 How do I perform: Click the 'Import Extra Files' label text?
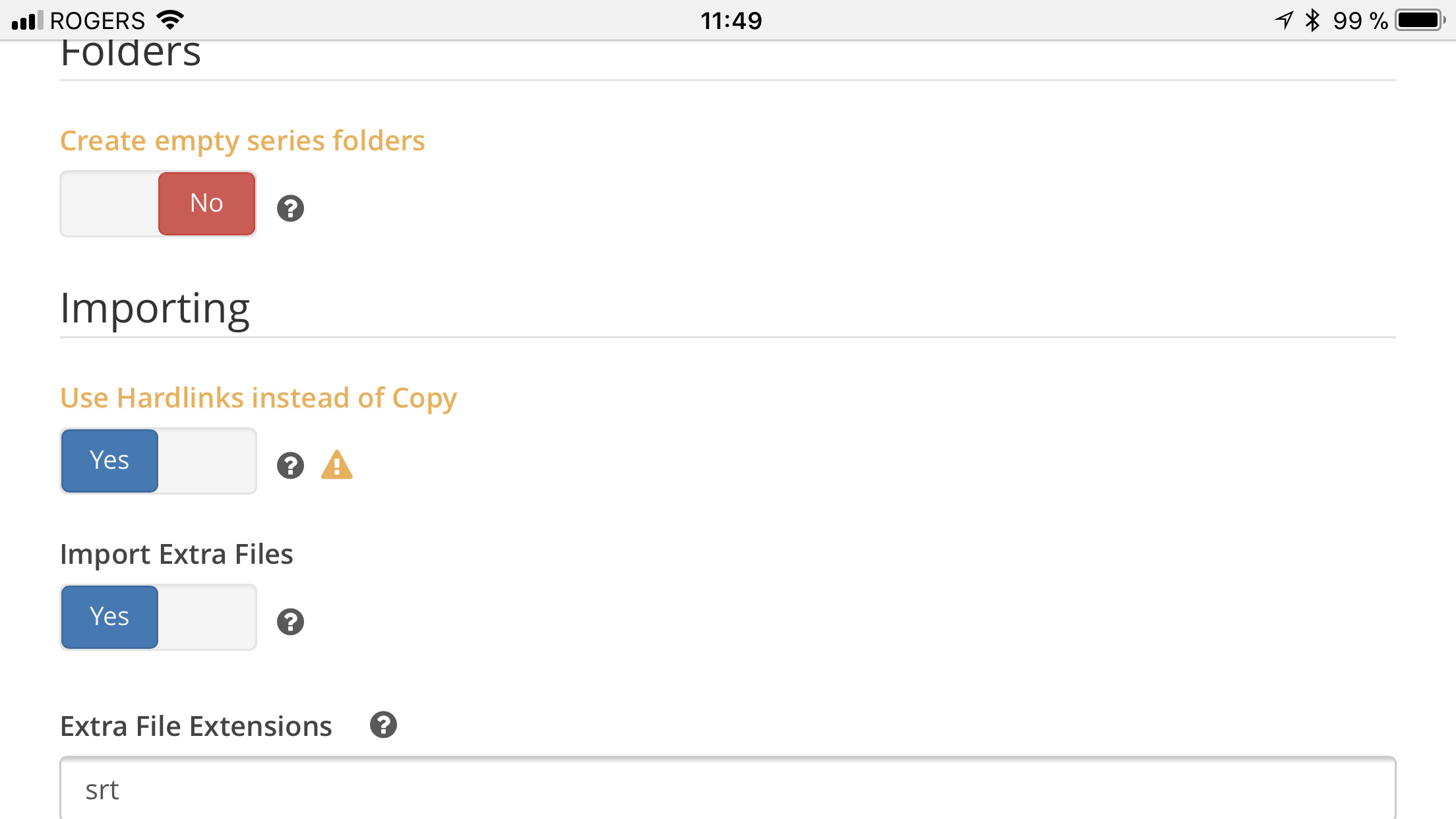click(176, 555)
